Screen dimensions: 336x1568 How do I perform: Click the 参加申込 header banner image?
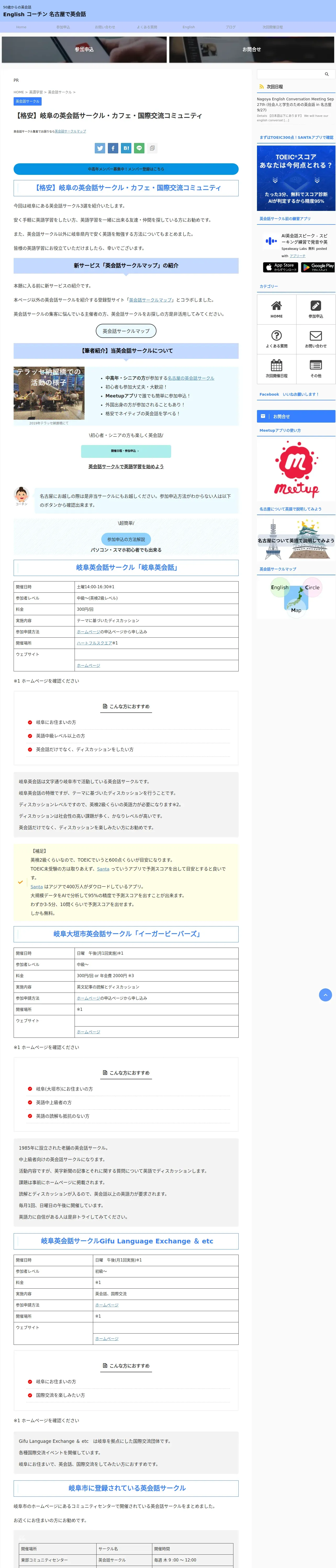[84, 49]
